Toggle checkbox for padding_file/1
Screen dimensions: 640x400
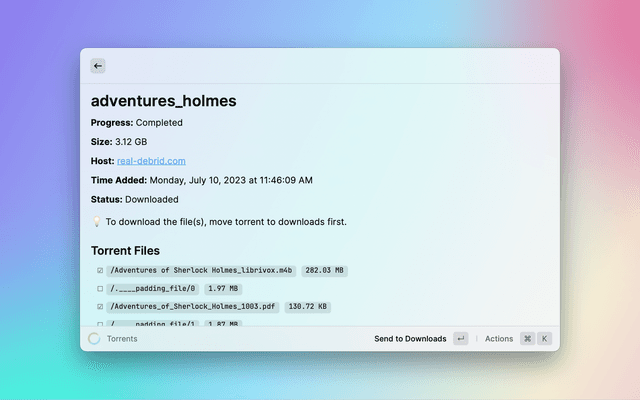point(100,324)
